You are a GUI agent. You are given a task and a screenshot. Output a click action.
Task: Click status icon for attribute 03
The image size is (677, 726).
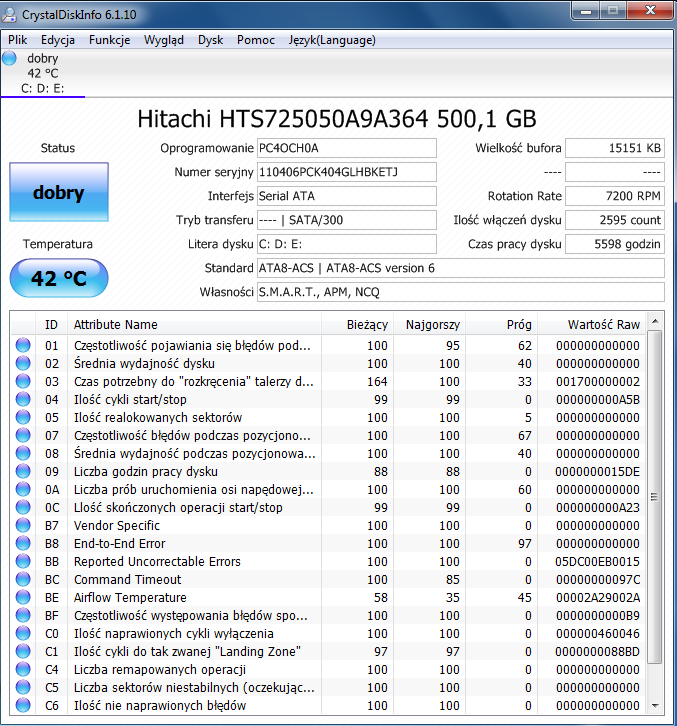(23, 382)
